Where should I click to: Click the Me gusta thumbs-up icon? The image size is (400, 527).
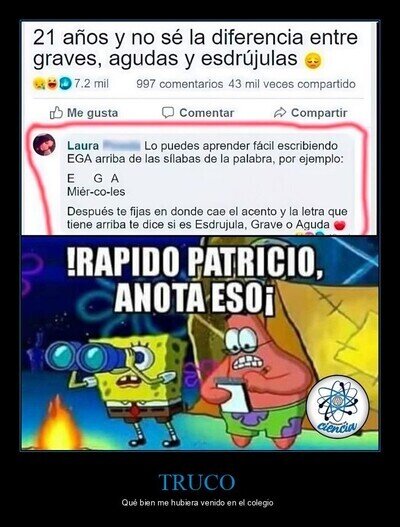click(x=56, y=113)
